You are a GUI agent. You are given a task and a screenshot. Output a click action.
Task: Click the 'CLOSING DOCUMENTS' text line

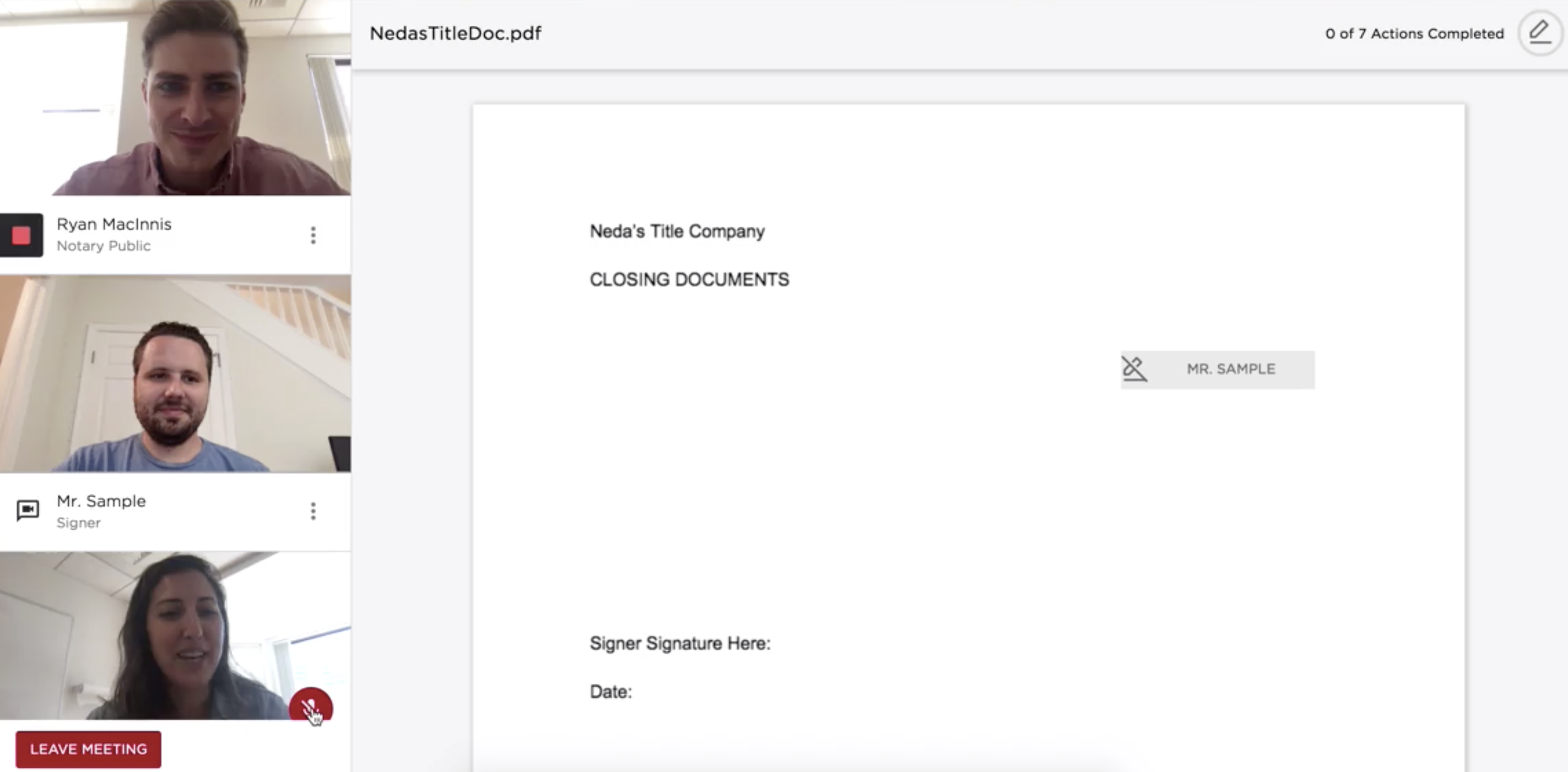[689, 279]
